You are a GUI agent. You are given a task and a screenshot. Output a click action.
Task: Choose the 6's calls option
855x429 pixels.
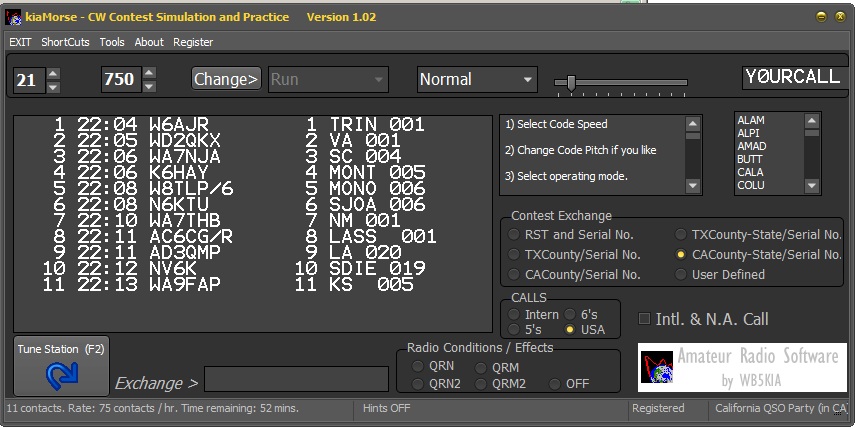point(571,314)
